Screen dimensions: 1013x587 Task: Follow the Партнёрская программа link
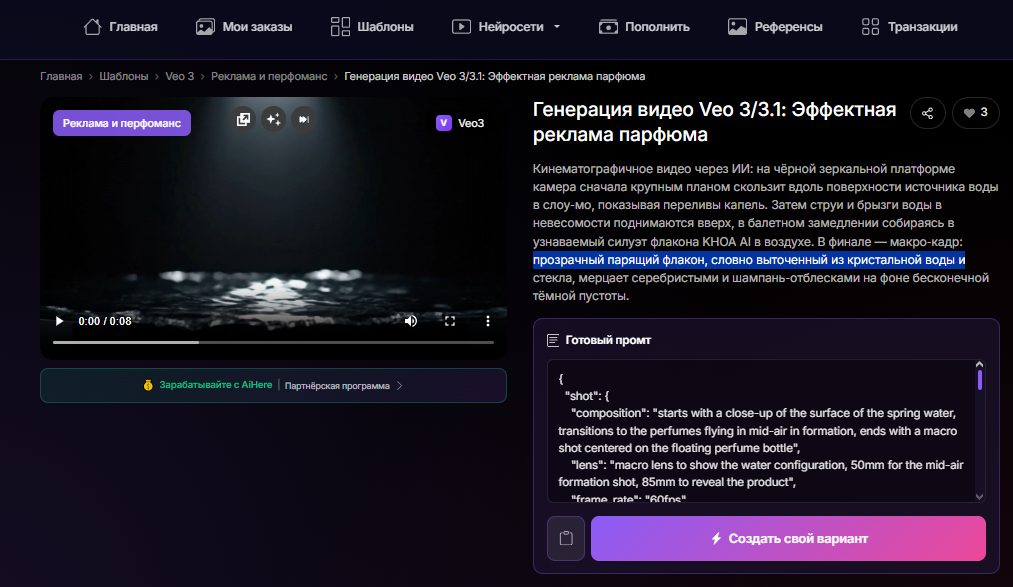(x=339, y=384)
